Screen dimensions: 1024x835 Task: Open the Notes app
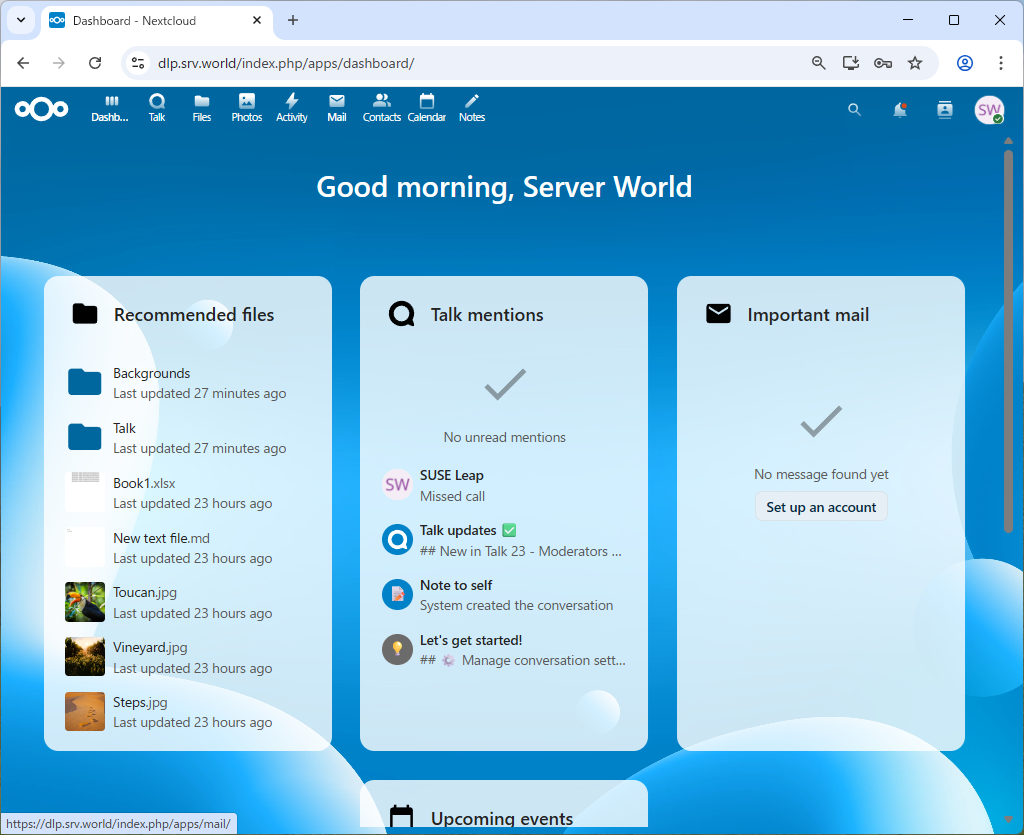(472, 108)
